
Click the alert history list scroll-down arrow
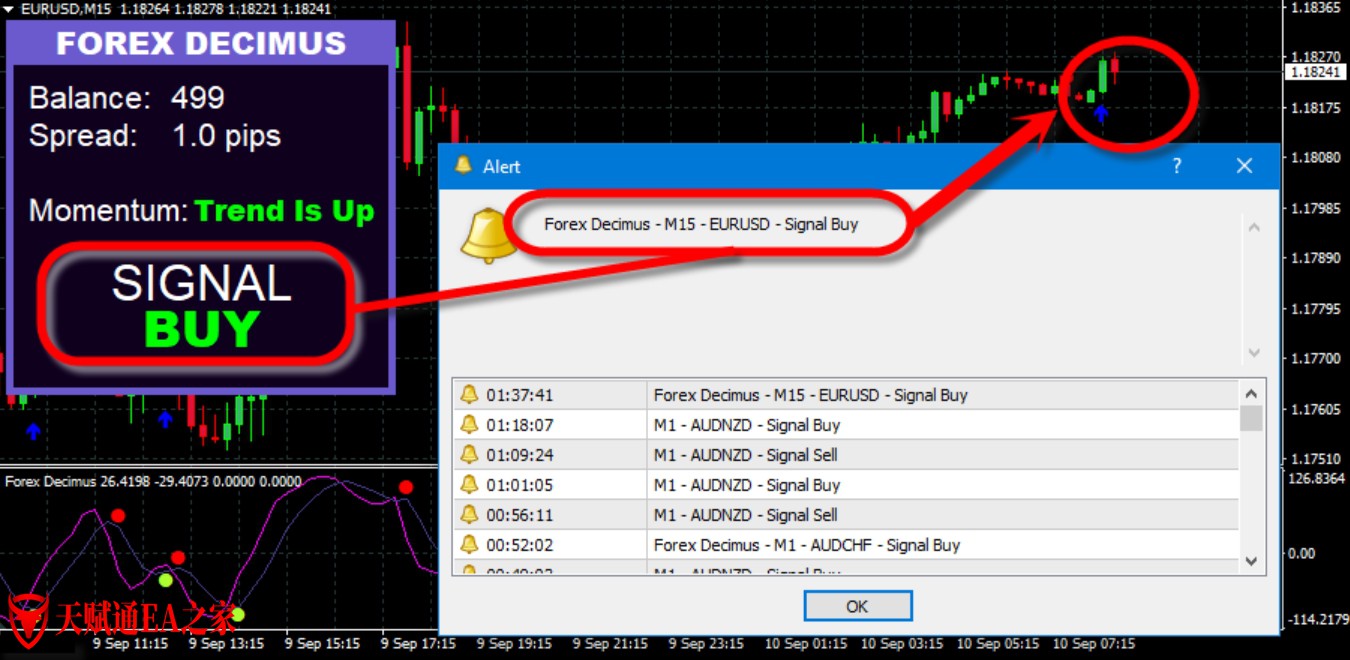point(1251,562)
